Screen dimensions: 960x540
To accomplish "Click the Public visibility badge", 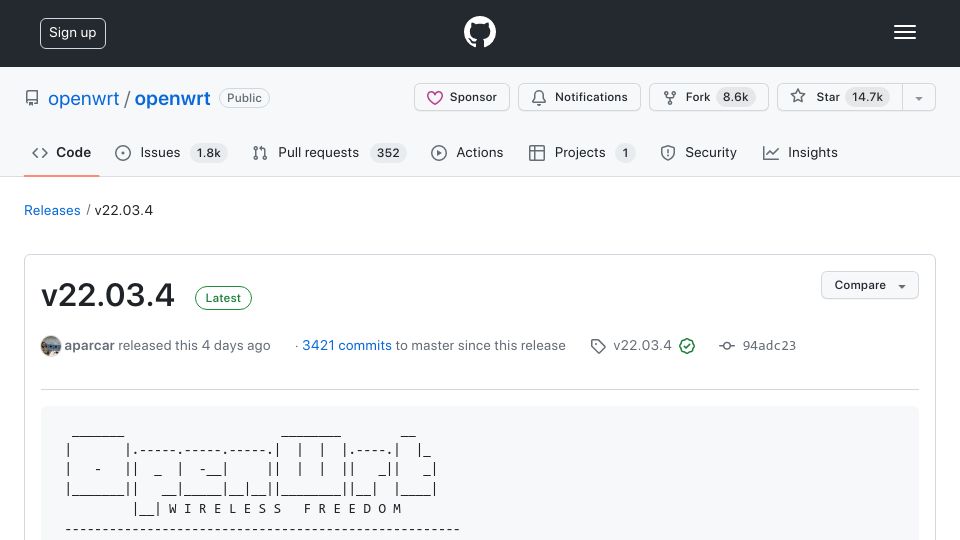I will coord(244,98).
